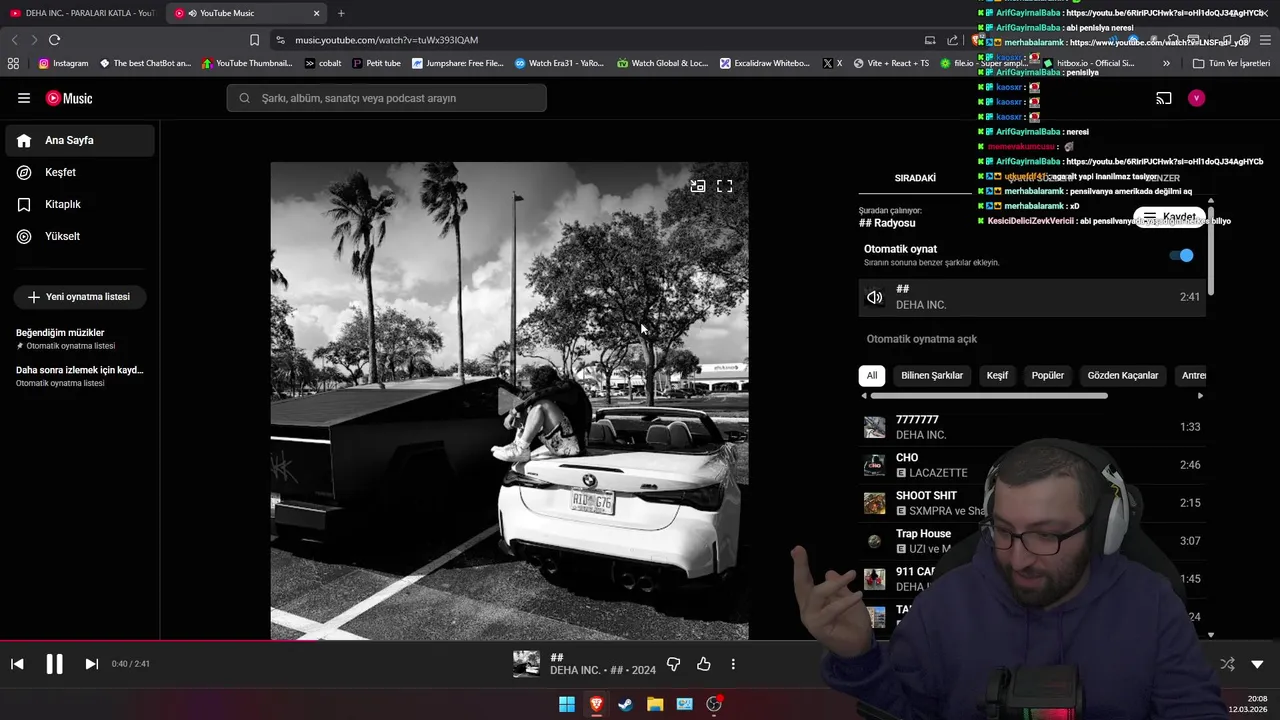Open the account avatar menu
The height and width of the screenshot is (720, 1280).
1196,98
